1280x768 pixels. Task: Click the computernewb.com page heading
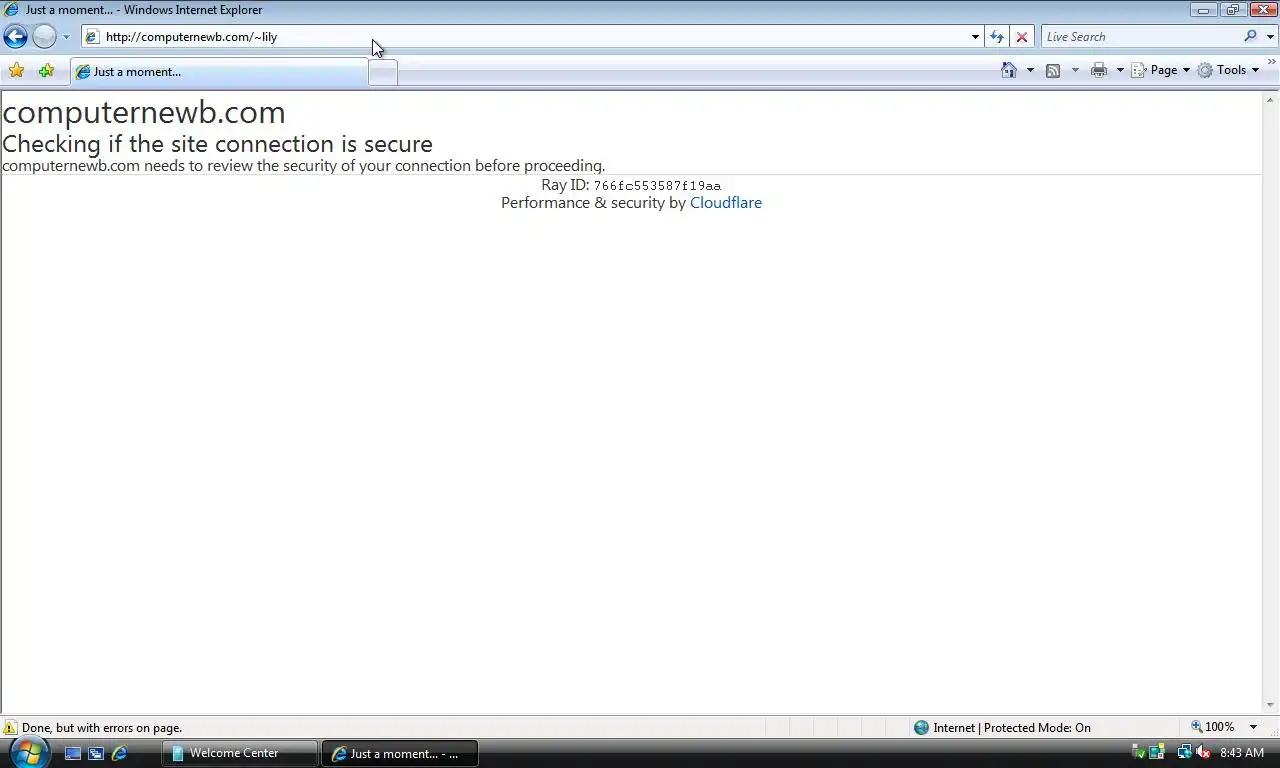(144, 112)
